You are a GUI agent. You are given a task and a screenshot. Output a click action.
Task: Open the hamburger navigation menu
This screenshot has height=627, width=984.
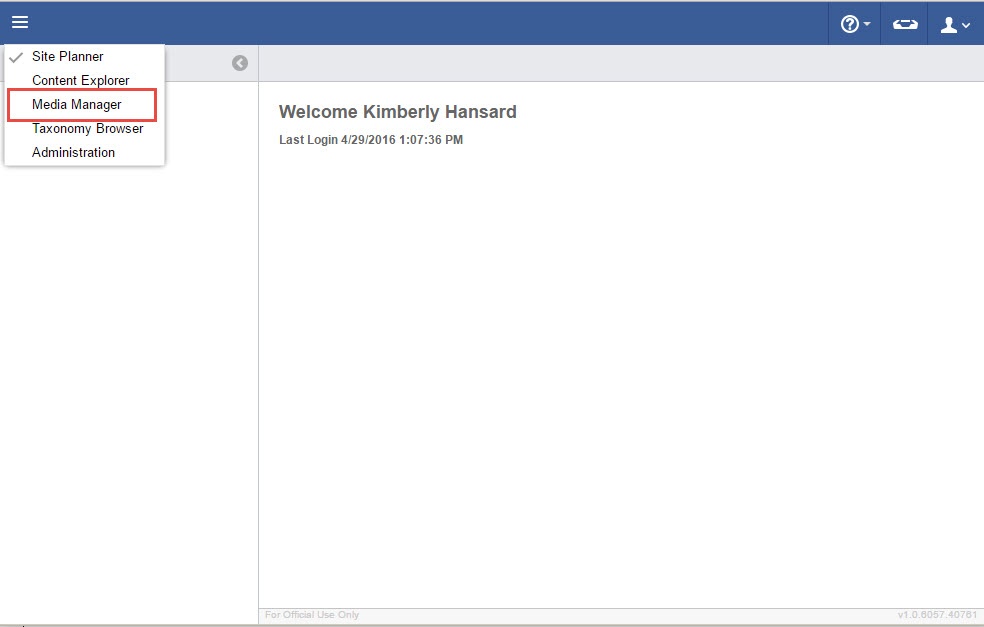[x=20, y=23]
